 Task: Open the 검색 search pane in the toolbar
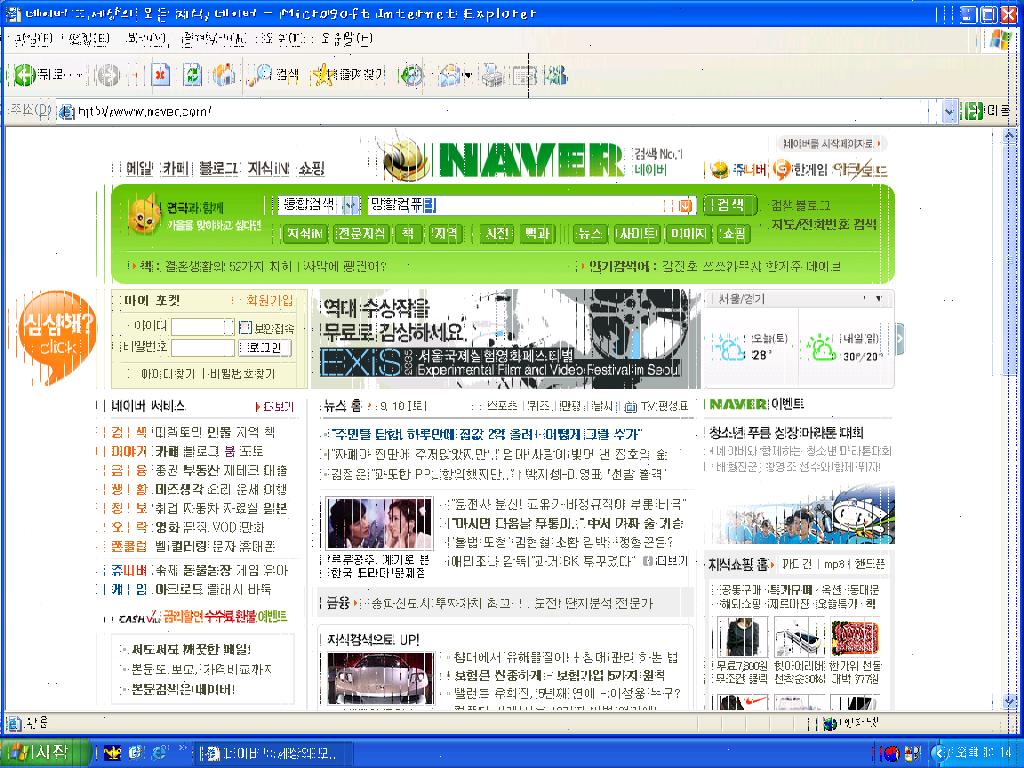pos(274,76)
